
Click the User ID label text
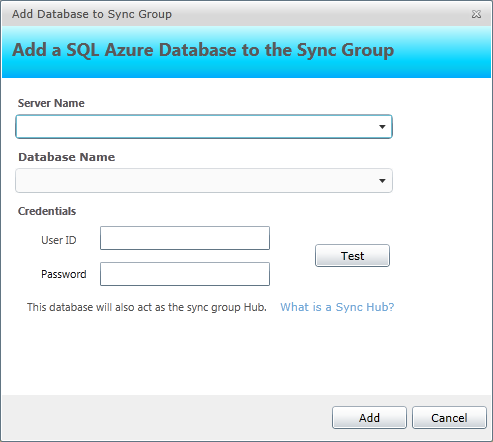click(59, 240)
